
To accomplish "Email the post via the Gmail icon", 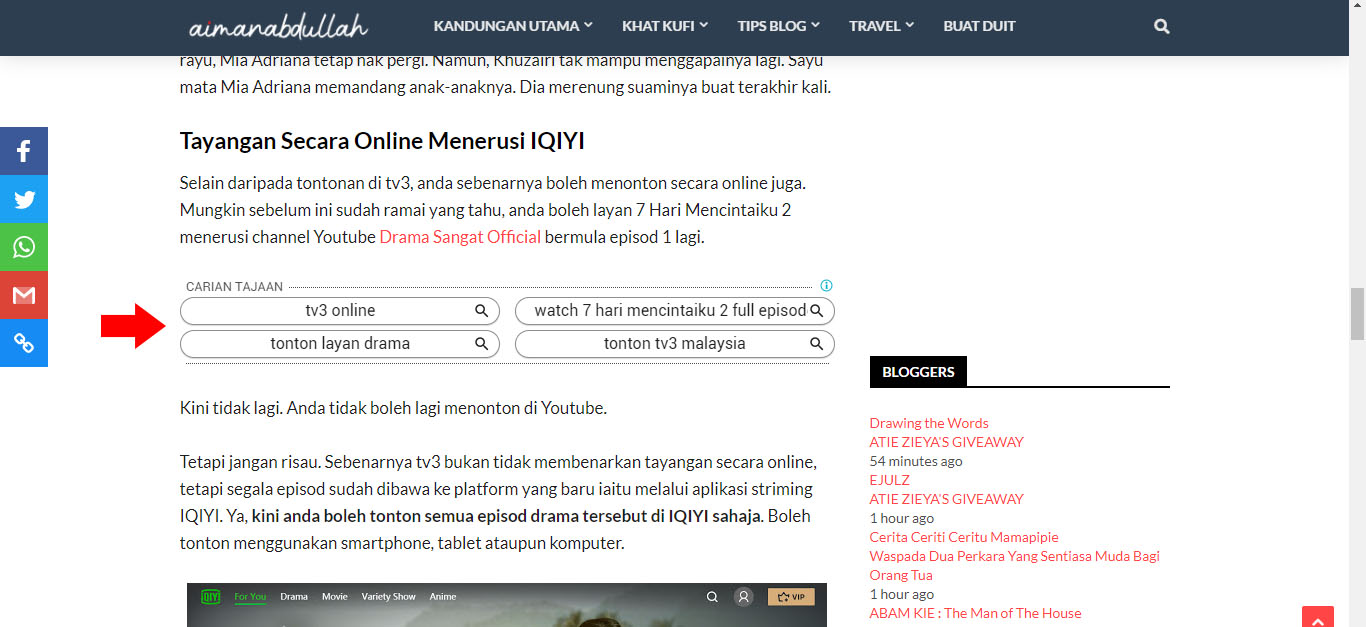I will (x=23, y=295).
